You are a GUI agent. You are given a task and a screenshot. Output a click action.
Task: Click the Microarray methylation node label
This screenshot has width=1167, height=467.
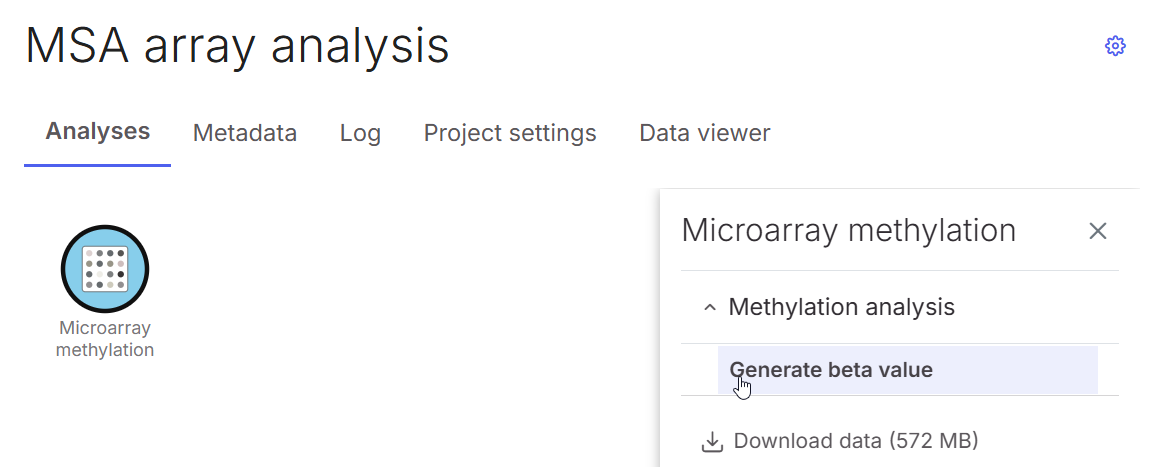tap(105, 339)
